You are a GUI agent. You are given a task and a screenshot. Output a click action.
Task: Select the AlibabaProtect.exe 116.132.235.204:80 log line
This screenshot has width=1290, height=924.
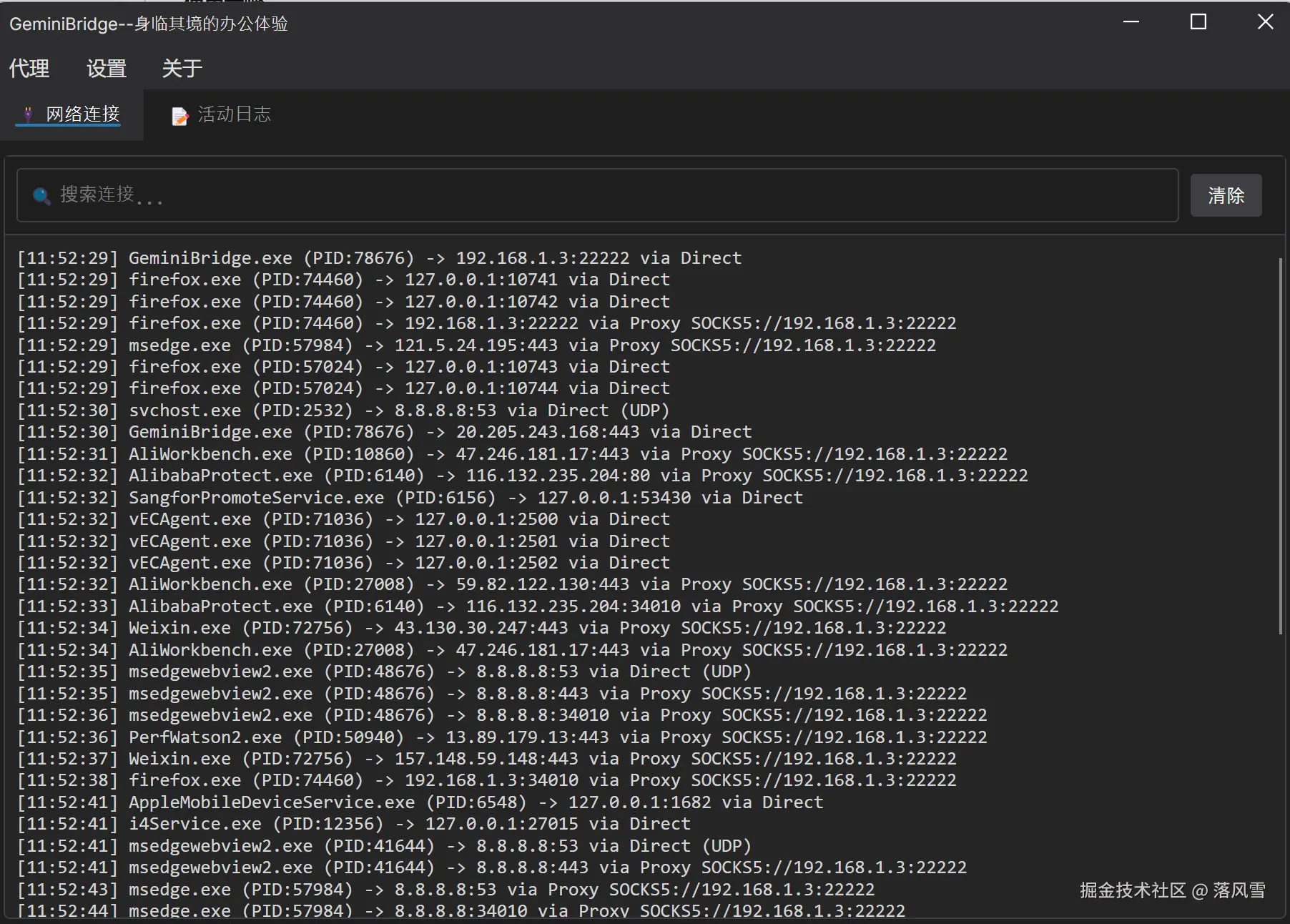point(523,476)
